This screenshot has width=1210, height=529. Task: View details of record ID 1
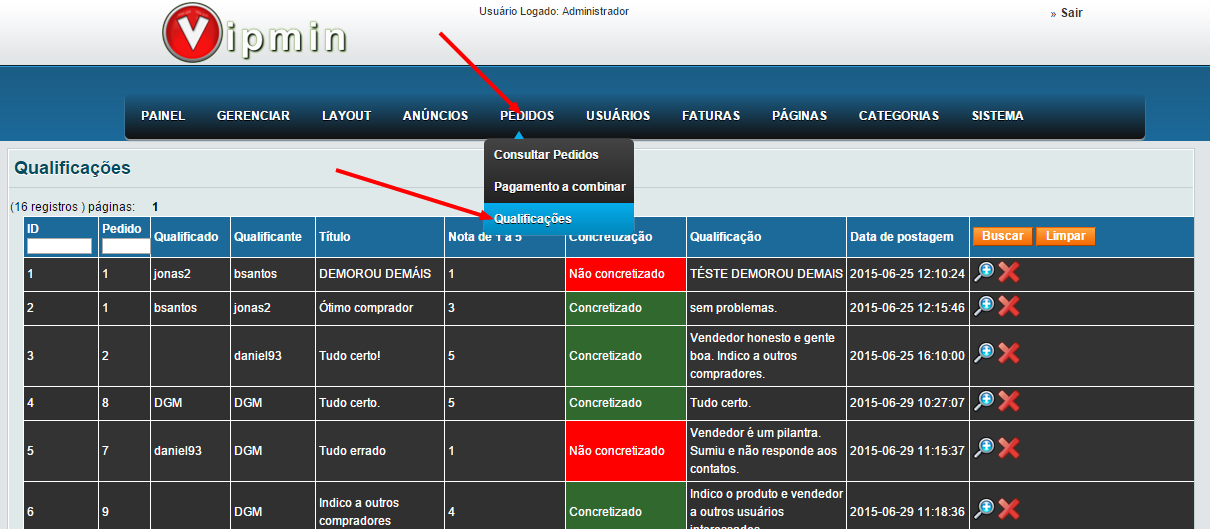tap(984, 273)
